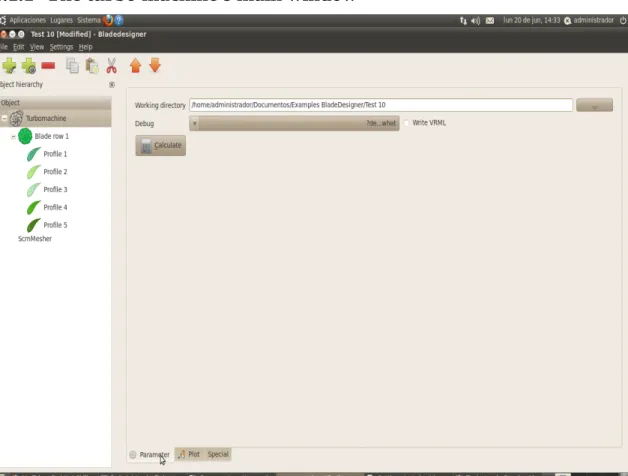Open the Settings menu
628x476 pixels.
pyautogui.click(x=61, y=47)
